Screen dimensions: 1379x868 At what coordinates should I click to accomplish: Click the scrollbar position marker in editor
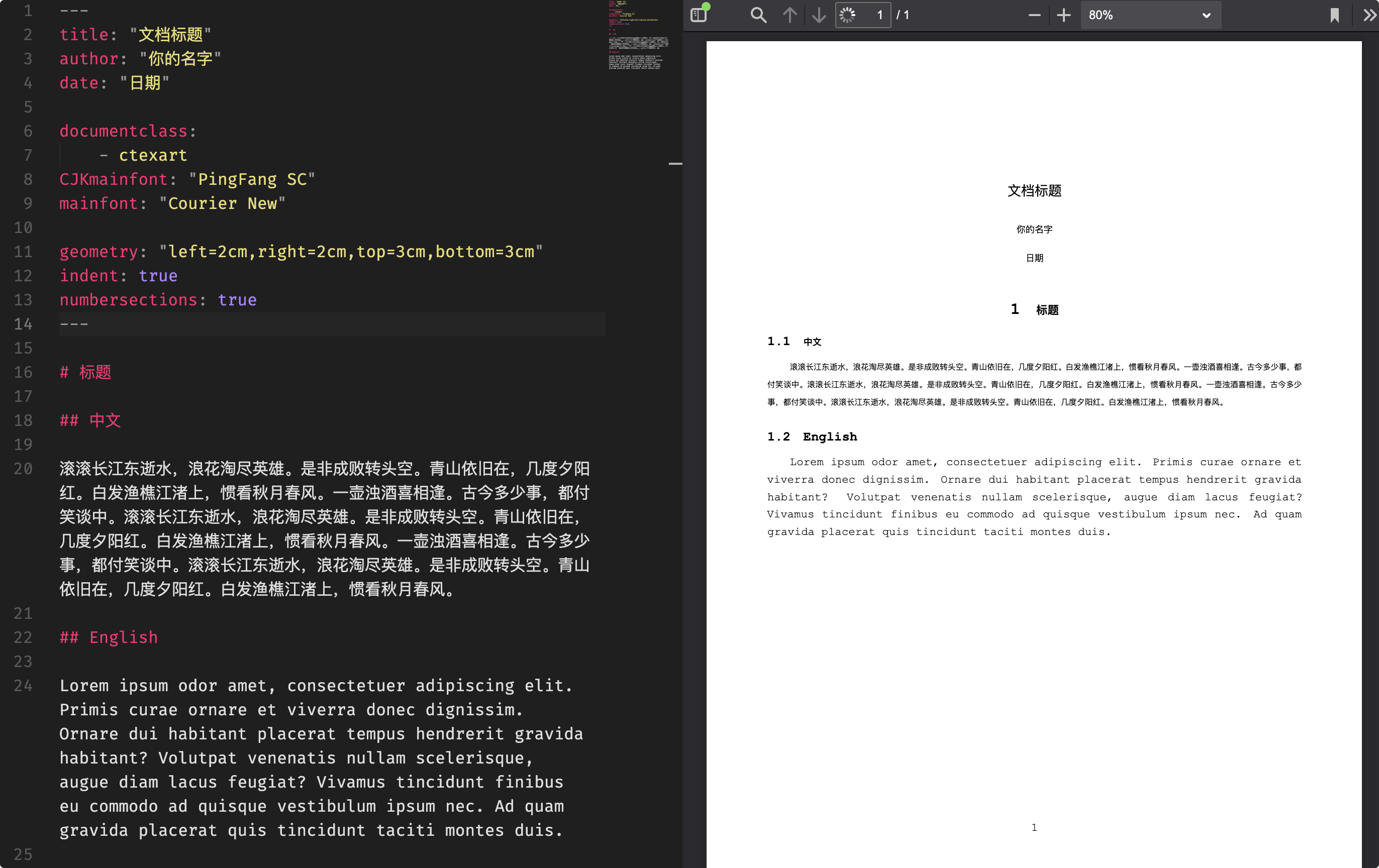(675, 164)
